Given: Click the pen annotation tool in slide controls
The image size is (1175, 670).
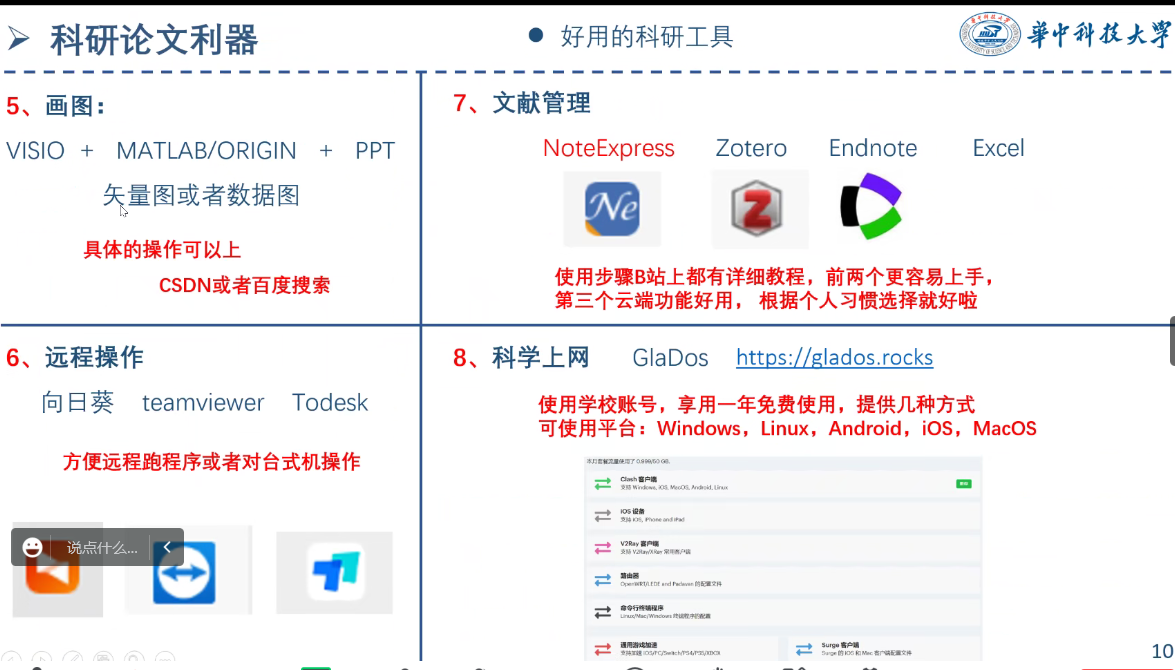Looking at the screenshot, I should coord(71,659).
